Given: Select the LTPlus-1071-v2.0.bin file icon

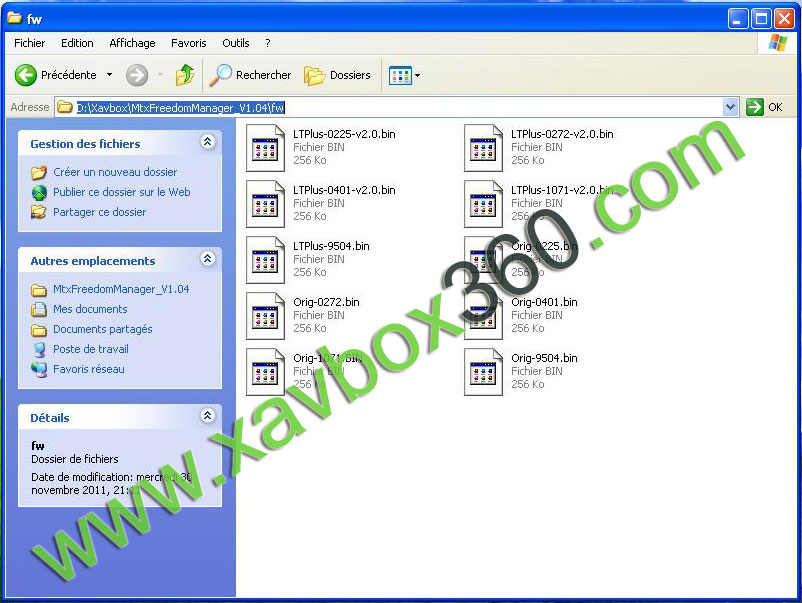Looking at the screenshot, I should 483,204.
